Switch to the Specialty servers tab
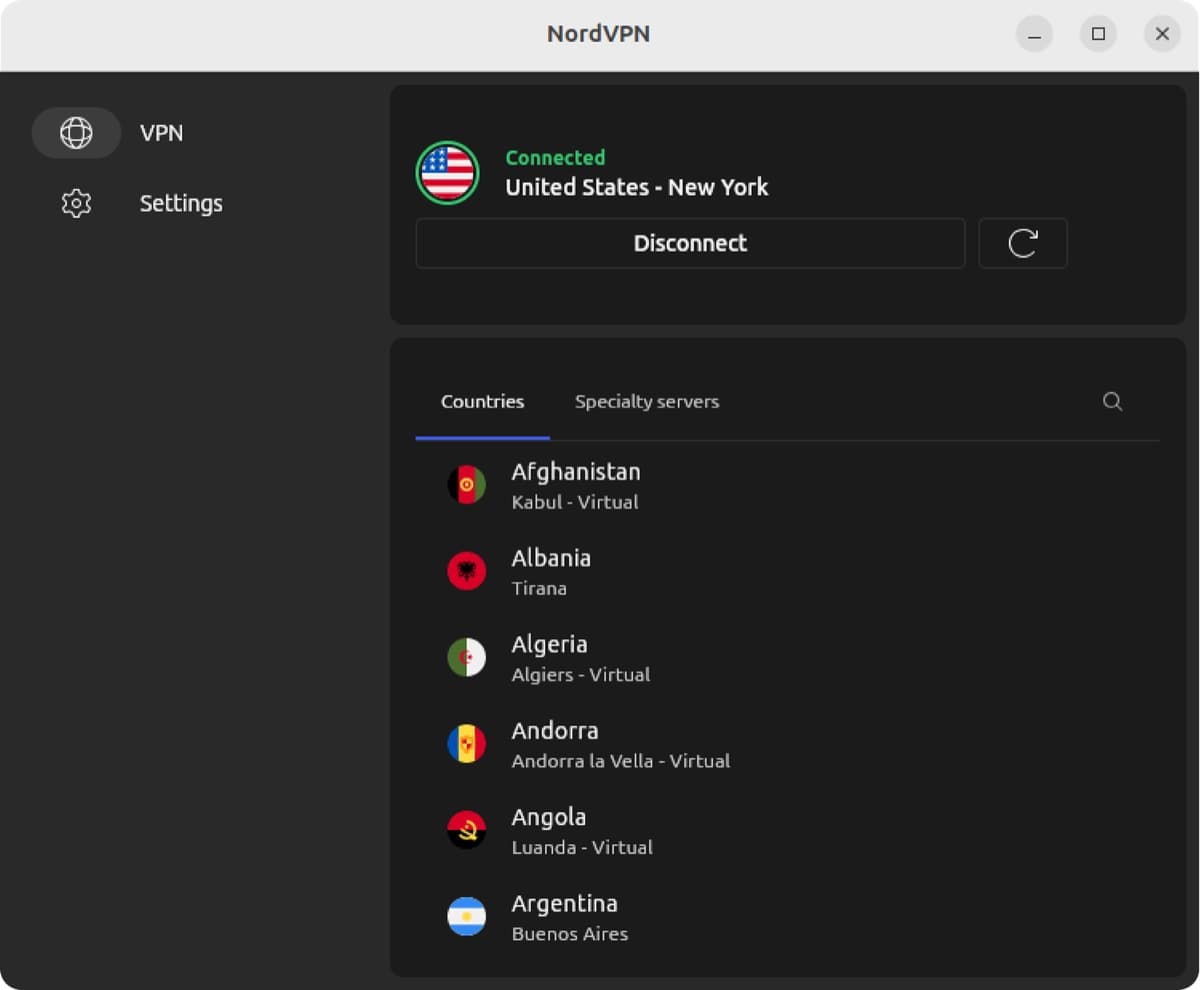 coord(647,401)
